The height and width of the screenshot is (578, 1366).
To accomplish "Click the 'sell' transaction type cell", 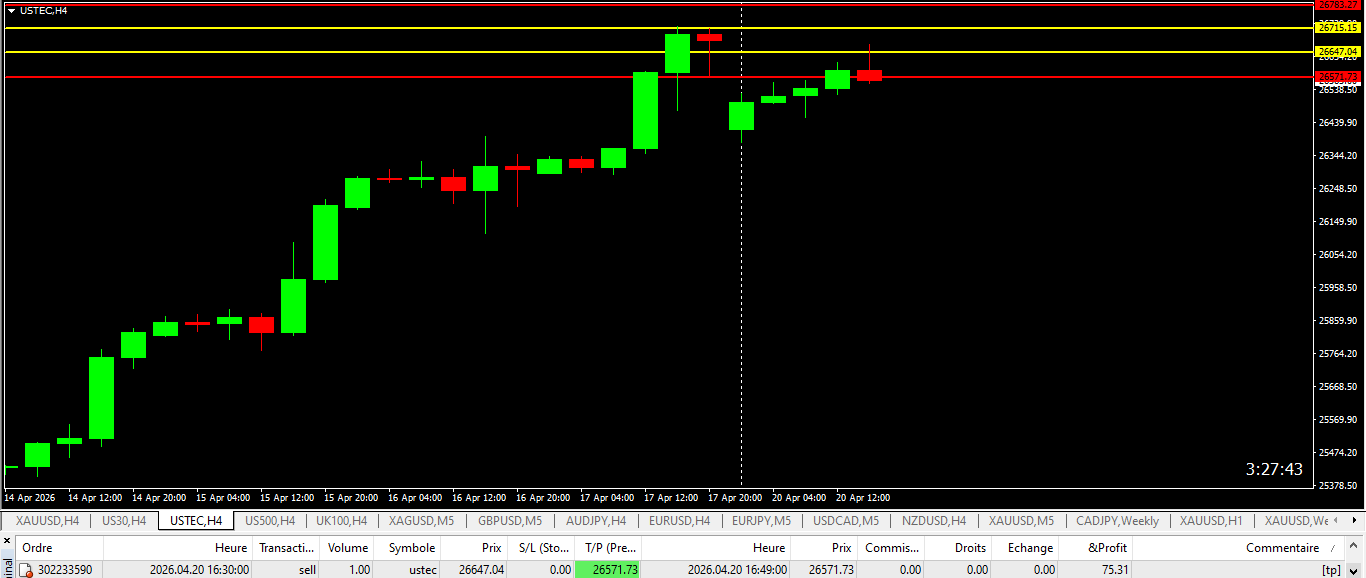I will [307, 570].
